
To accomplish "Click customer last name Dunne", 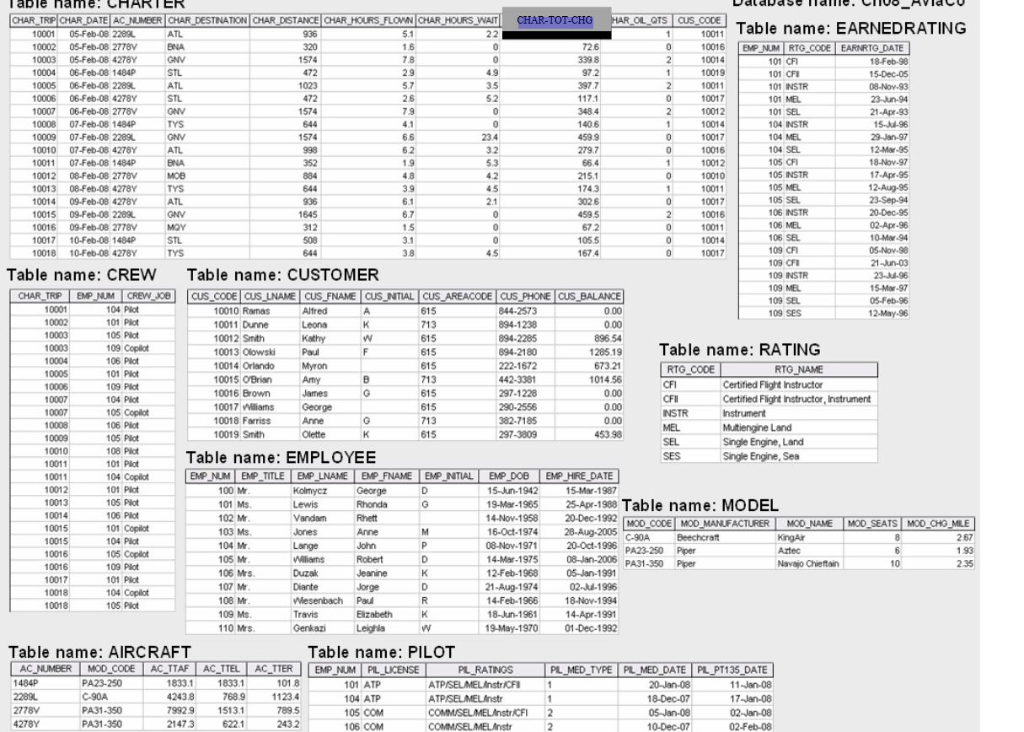I will [255, 325].
